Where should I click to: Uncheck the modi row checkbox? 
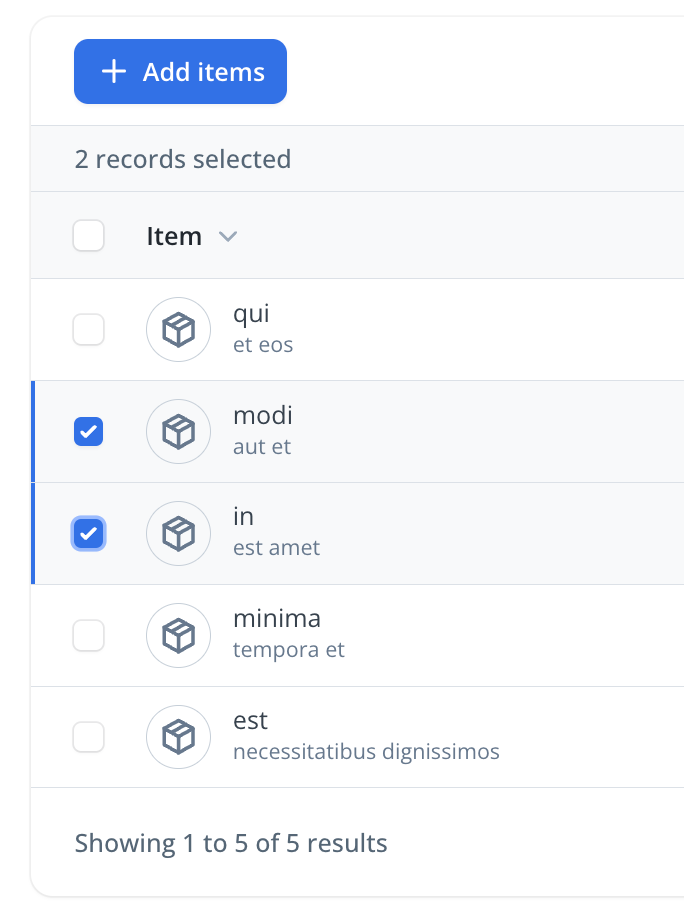pyautogui.click(x=89, y=431)
